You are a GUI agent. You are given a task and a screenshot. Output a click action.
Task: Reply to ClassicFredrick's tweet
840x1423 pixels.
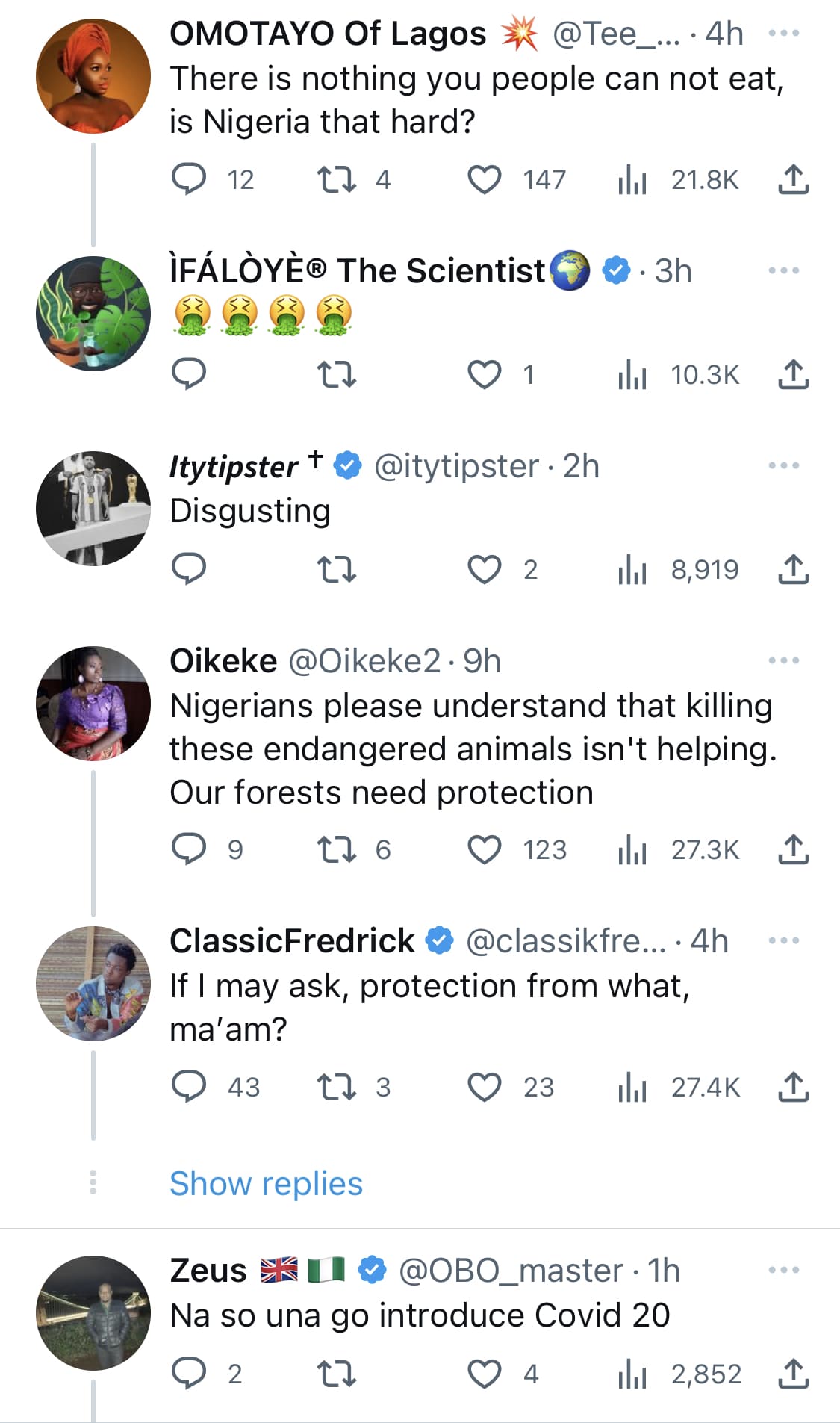189,1087
